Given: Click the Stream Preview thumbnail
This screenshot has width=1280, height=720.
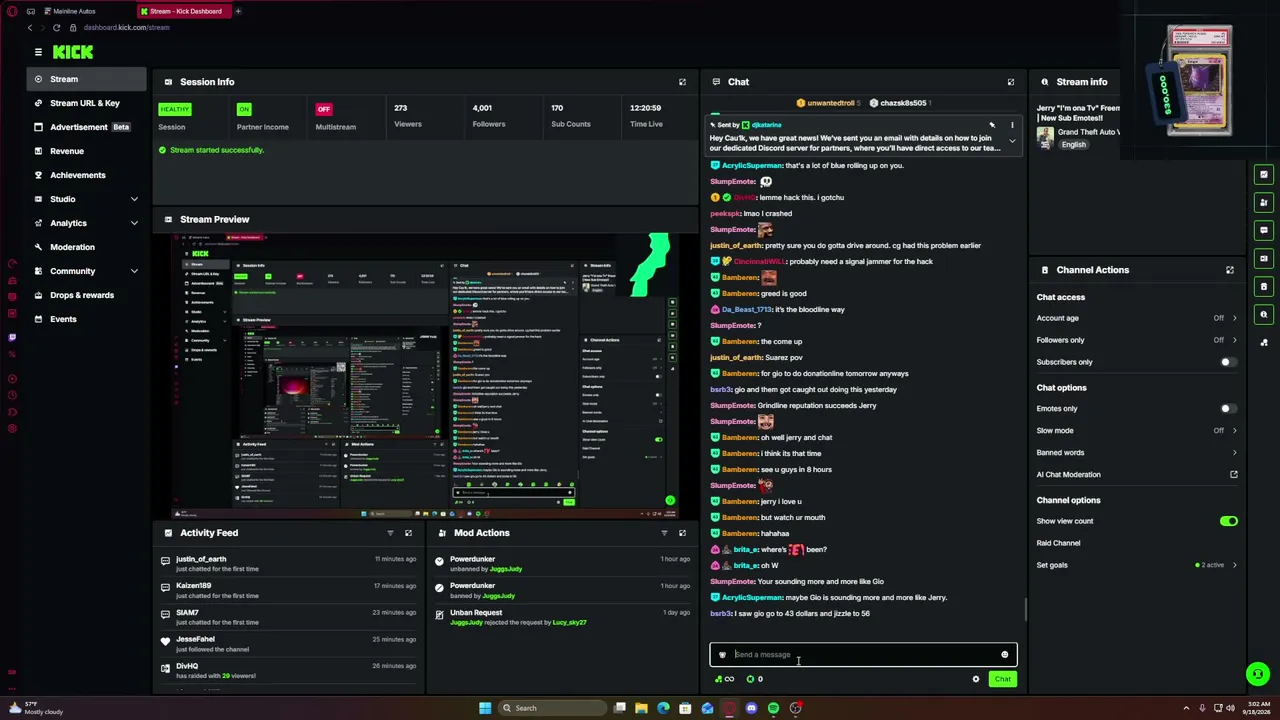Looking at the screenshot, I should 426,375.
